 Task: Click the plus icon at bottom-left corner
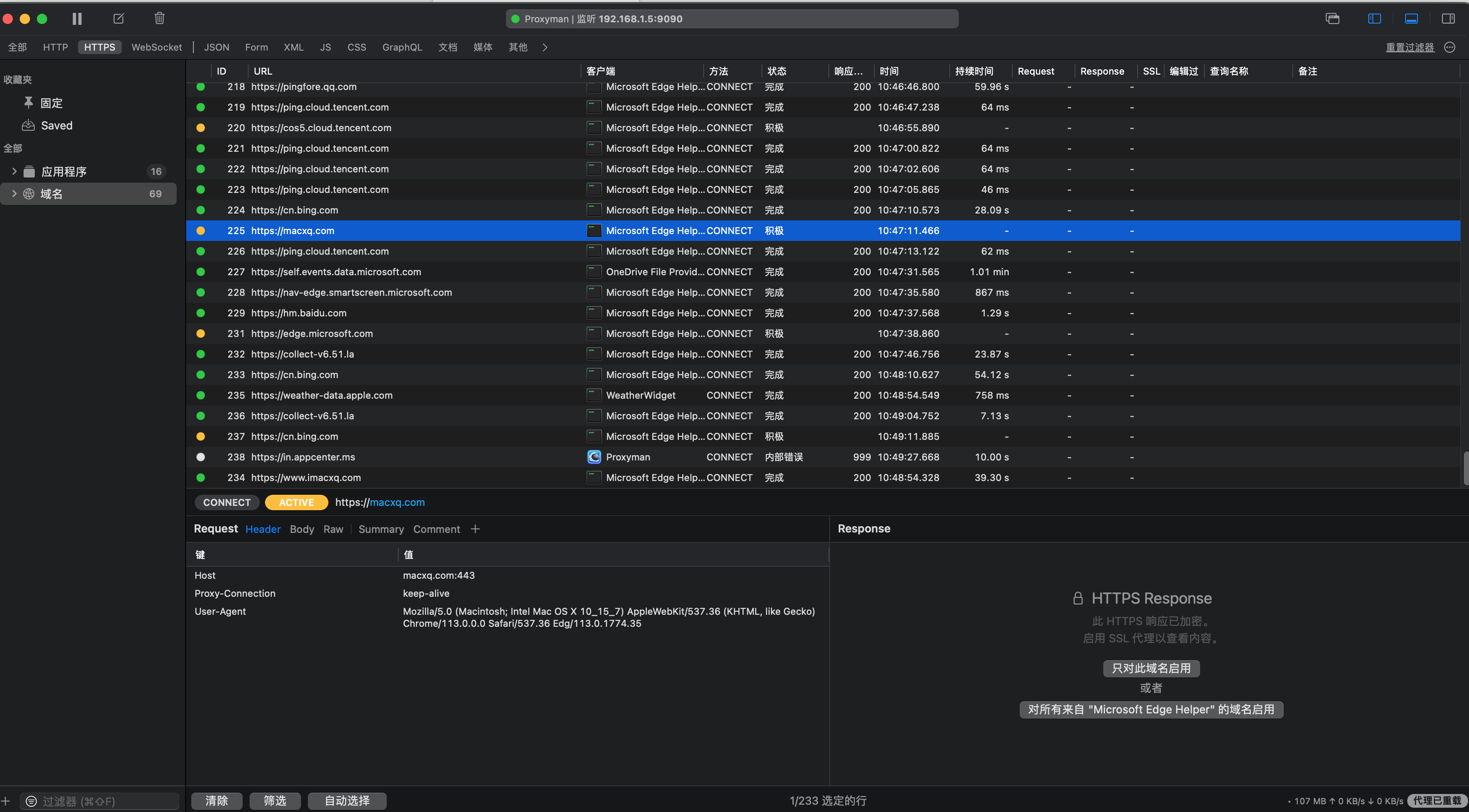6,801
